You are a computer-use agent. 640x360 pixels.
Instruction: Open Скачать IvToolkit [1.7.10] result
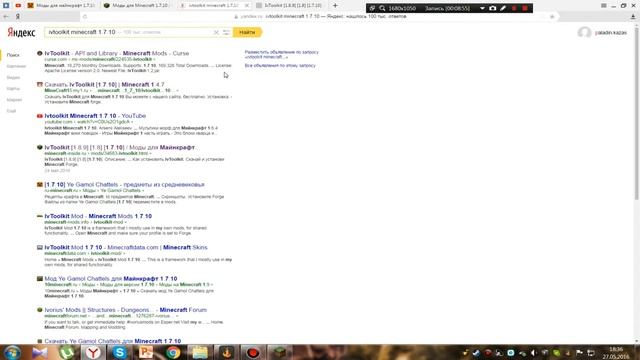coord(104,84)
